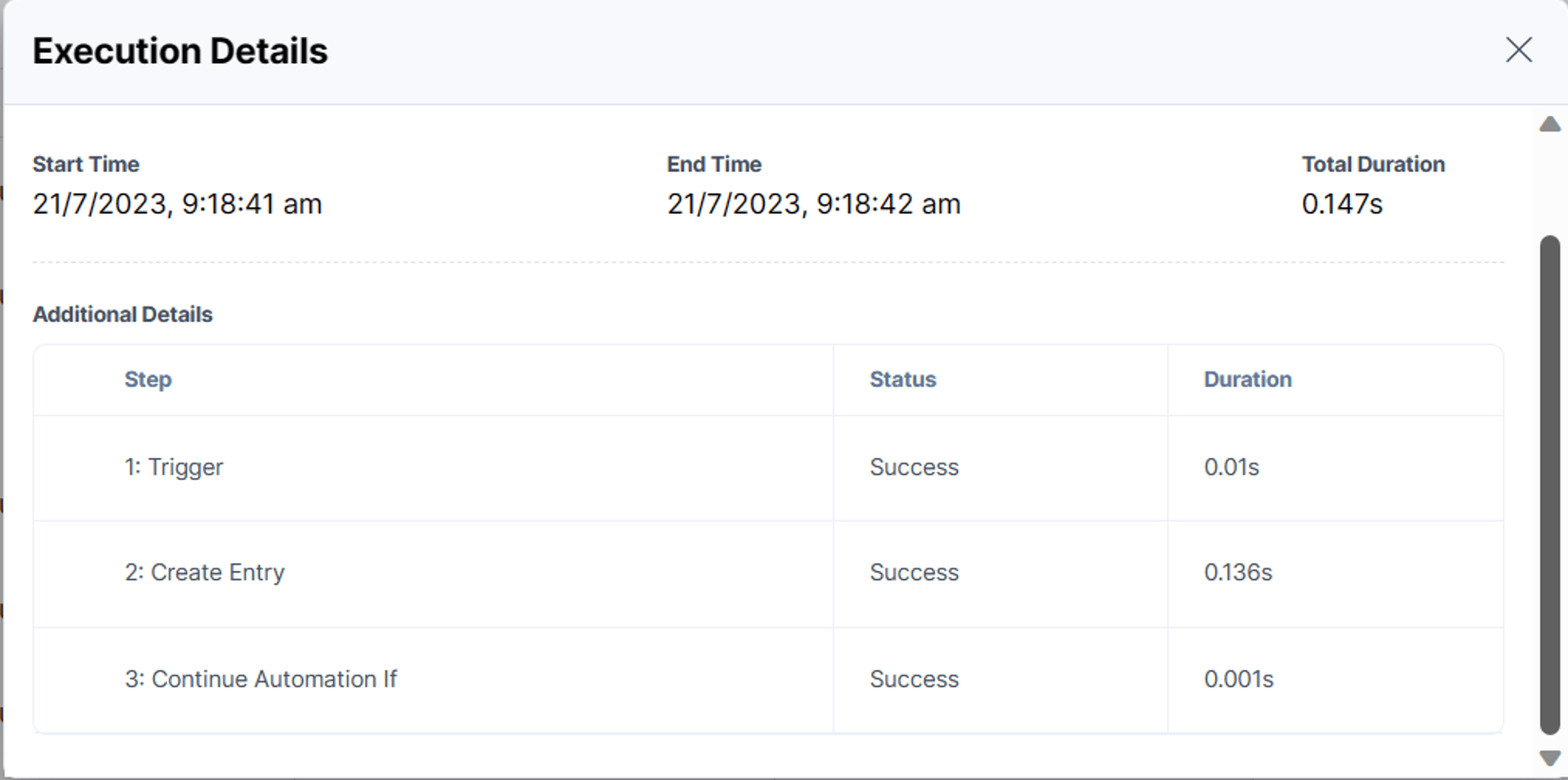Click the Start Time value
The height and width of the screenshot is (780, 1568).
[x=177, y=204]
